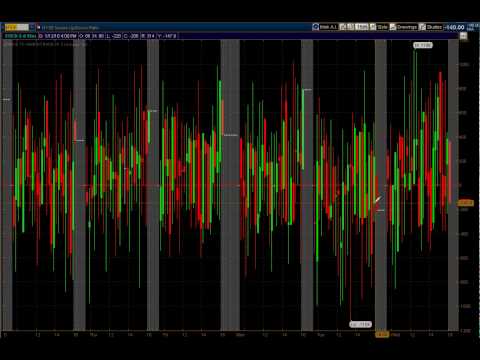
Task: Open the Style menu button
Action: click(x=383, y=27)
